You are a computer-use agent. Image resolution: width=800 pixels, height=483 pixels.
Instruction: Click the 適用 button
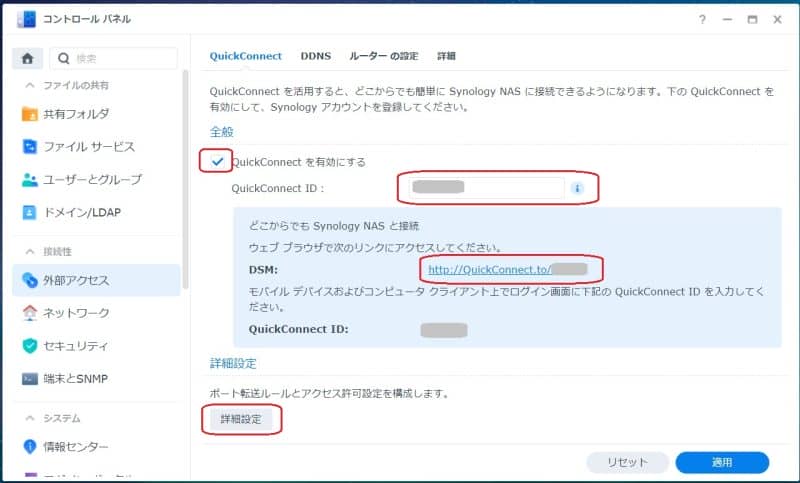coord(722,462)
